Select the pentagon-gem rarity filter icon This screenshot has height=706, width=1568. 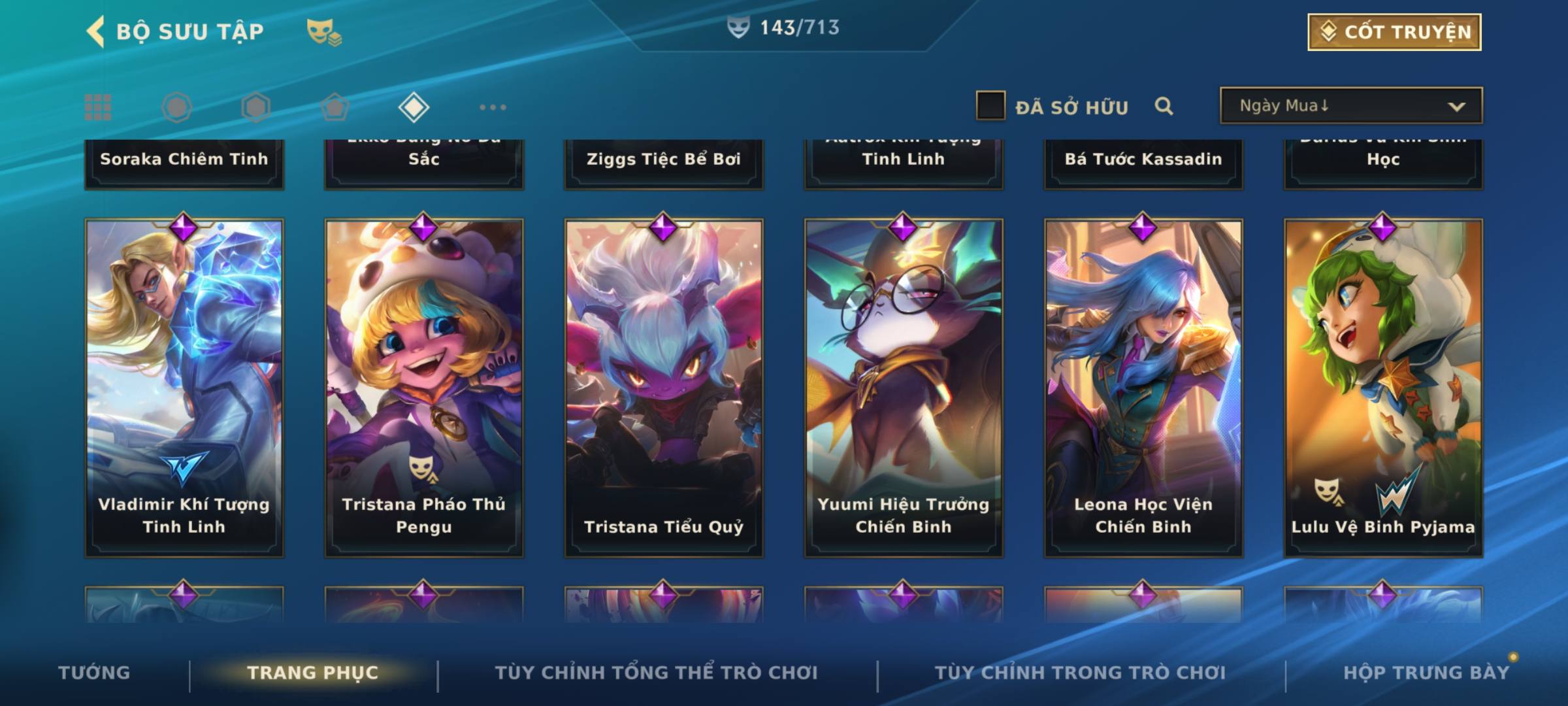pyautogui.click(x=335, y=107)
